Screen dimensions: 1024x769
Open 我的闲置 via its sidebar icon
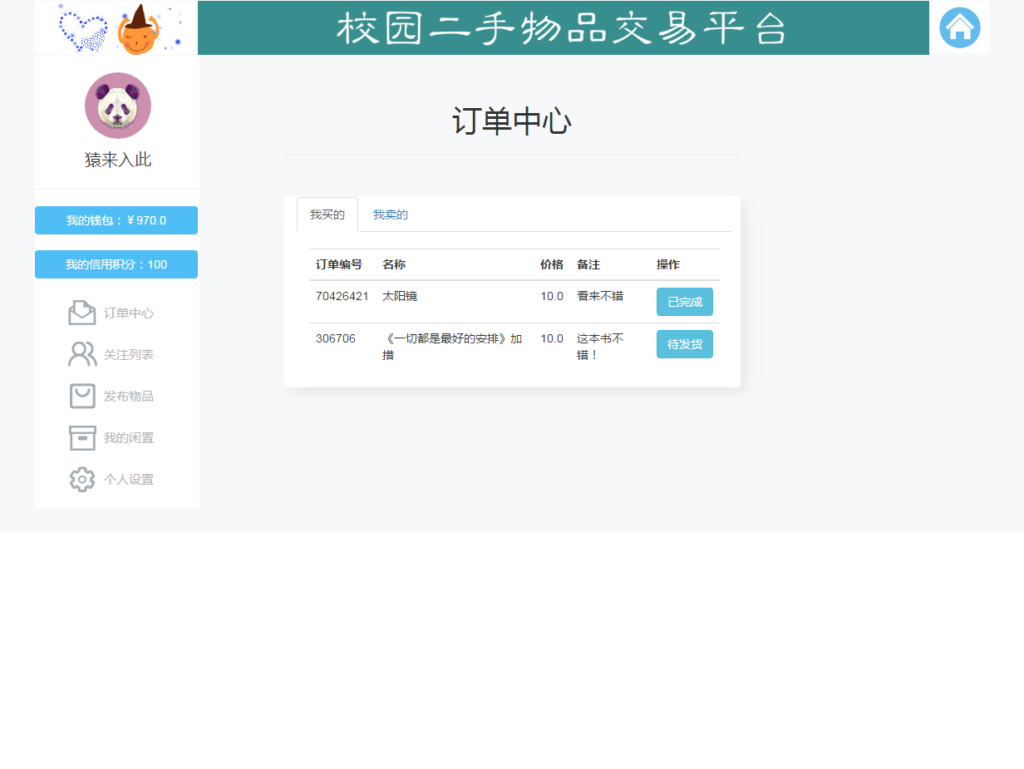[x=82, y=438]
